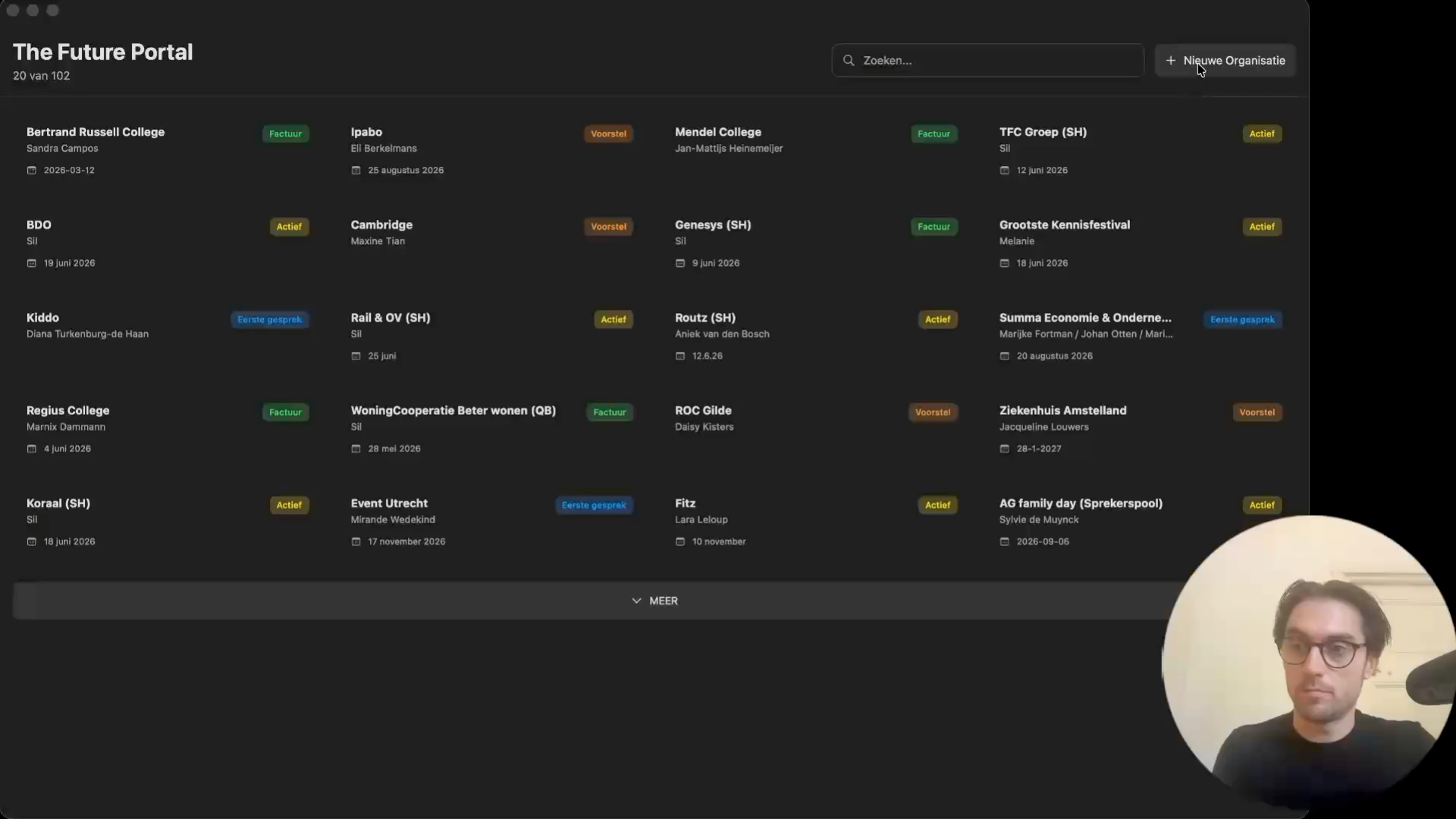Focus the Zoeken search field
Viewport: 1456px width, 819px height.
coord(988,61)
